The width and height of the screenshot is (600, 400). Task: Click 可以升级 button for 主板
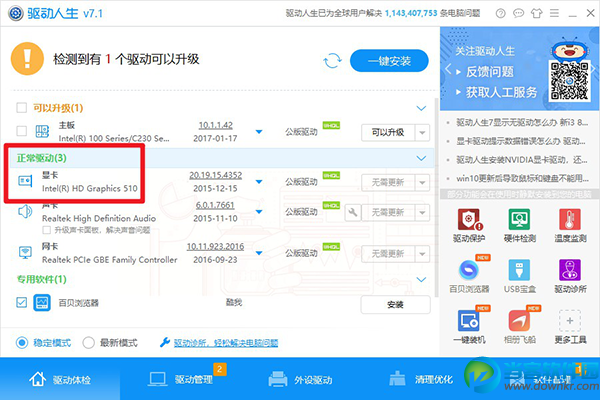(388, 132)
